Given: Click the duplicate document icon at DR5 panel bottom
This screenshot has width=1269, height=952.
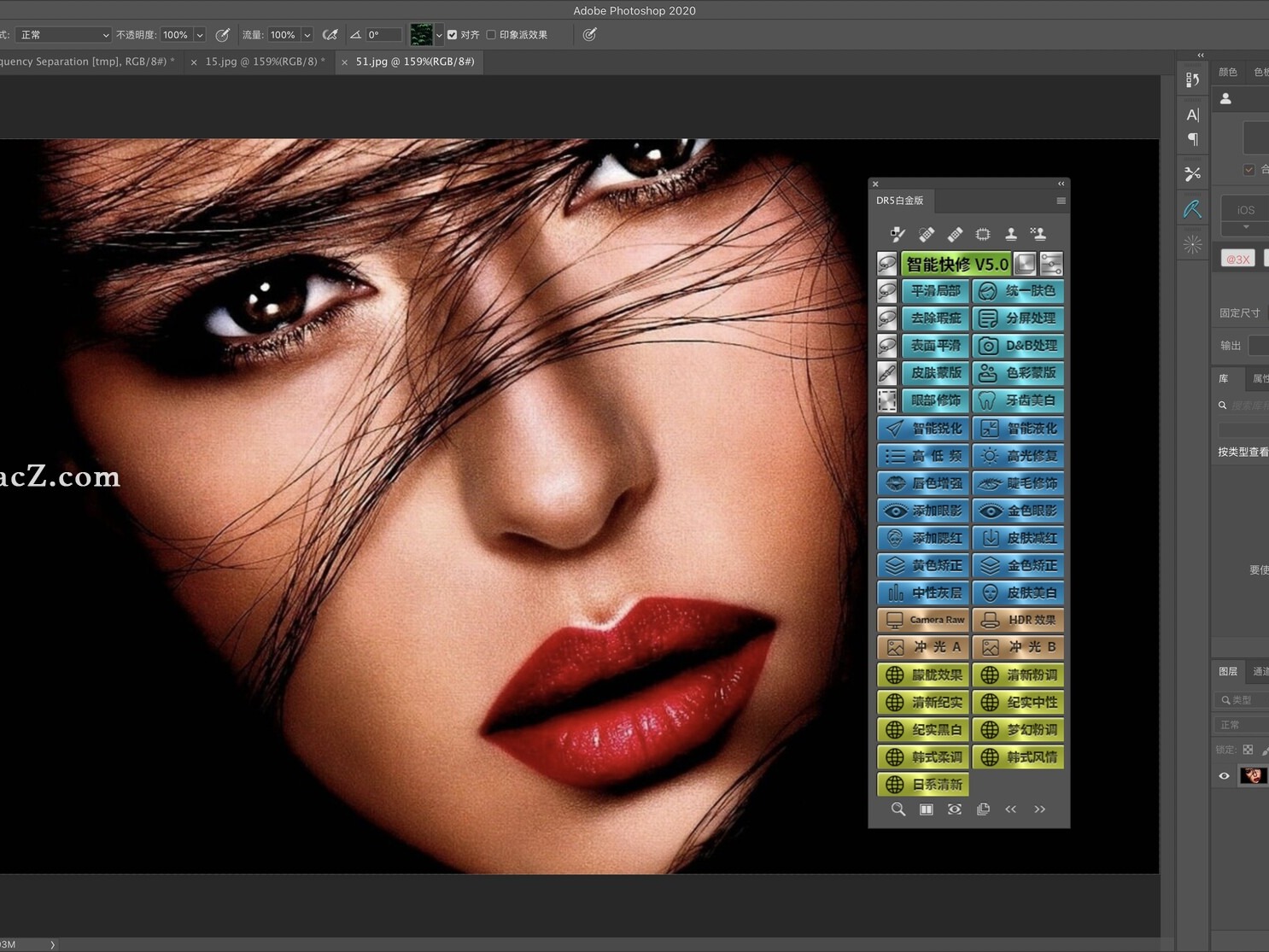Looking at the screenshot, I should [983, 809].
